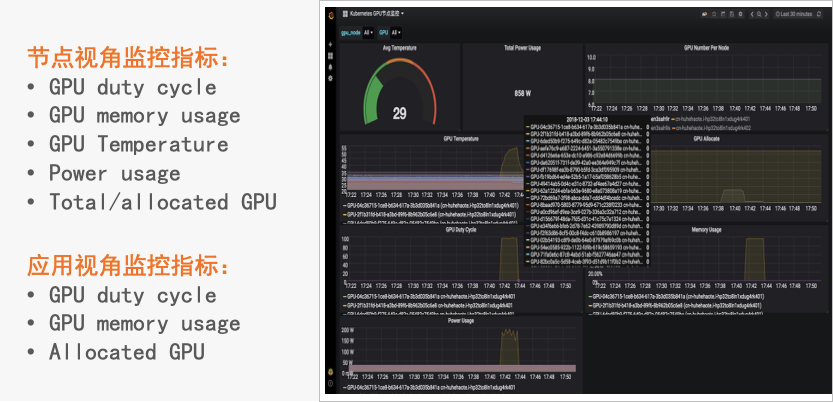Star this dashboard as favorite

pyautogui.click(x=714, y=14)
